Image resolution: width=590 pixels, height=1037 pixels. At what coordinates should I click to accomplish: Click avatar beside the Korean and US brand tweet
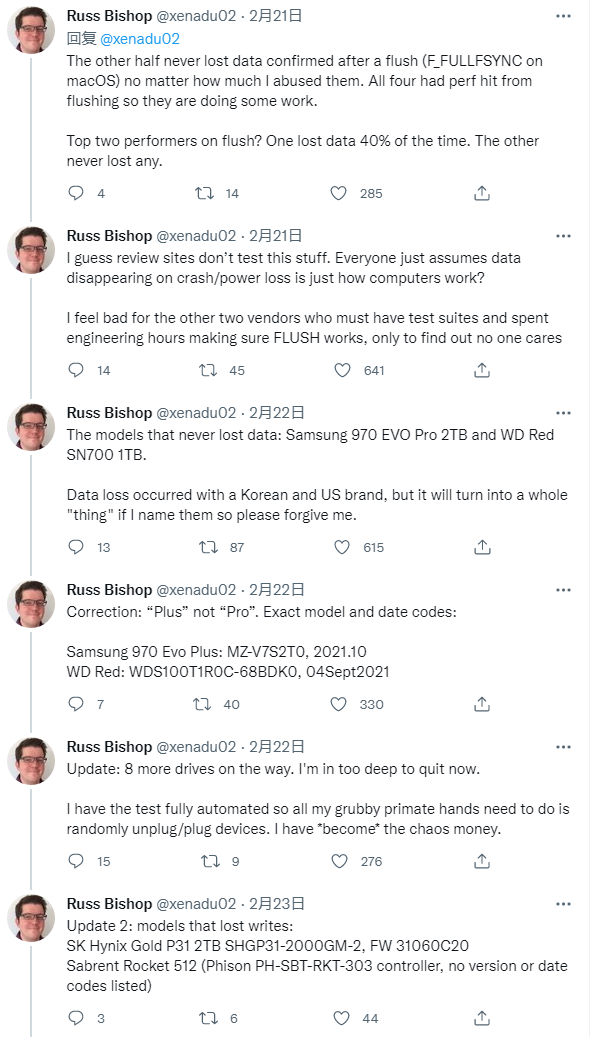point(30,427)
